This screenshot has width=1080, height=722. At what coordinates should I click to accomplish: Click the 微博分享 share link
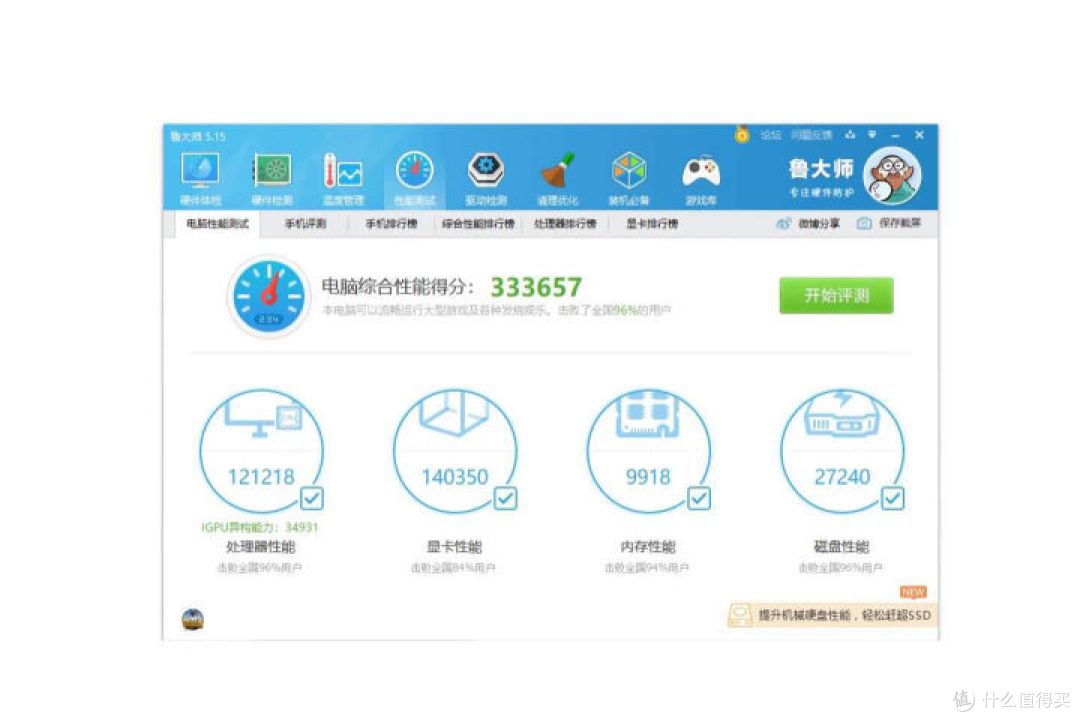(x=819, y=223)
